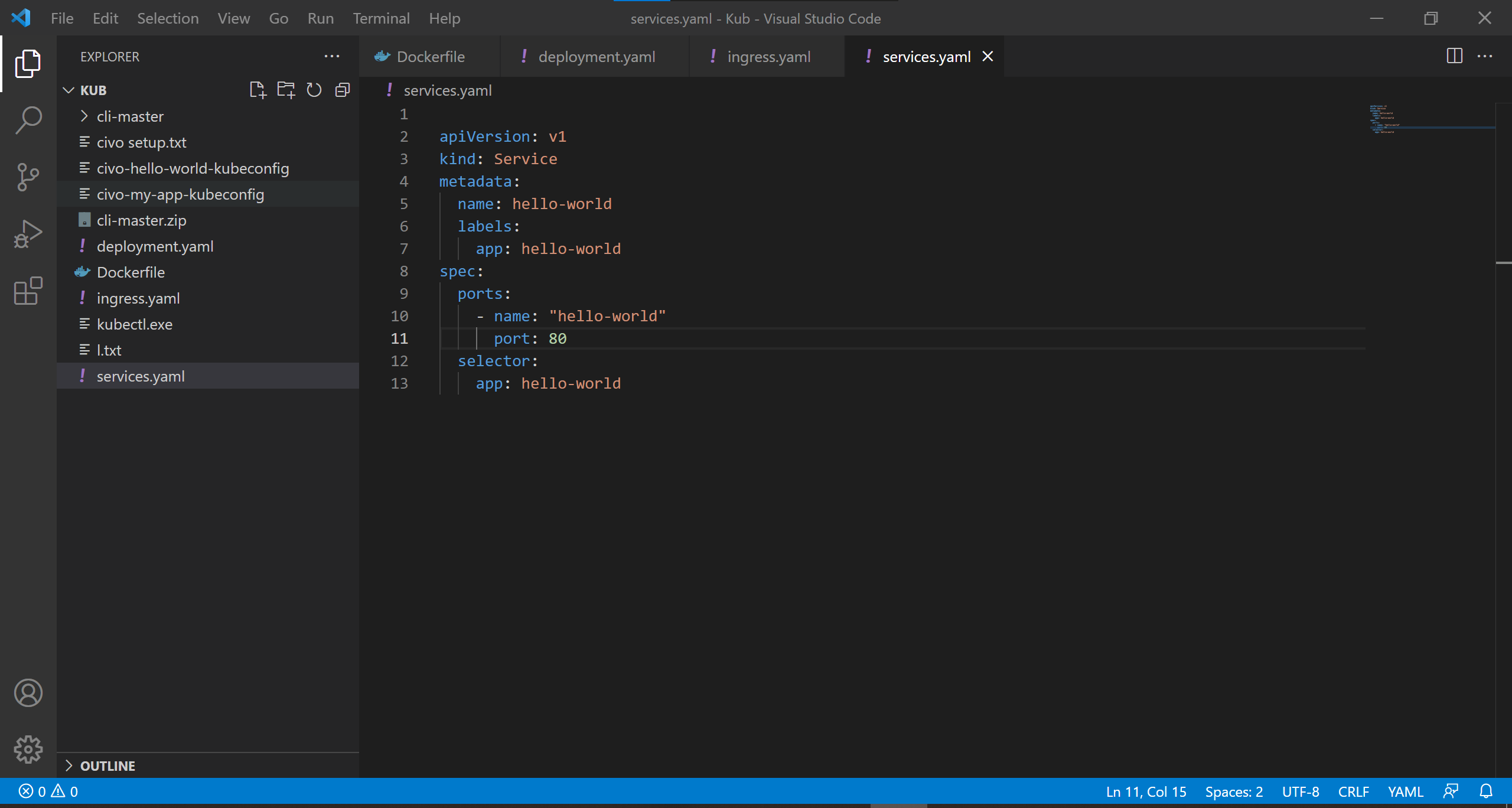Screen dimensions: 1512x808
Task: Click the VS Code logo icon
Action: [21, 18]
